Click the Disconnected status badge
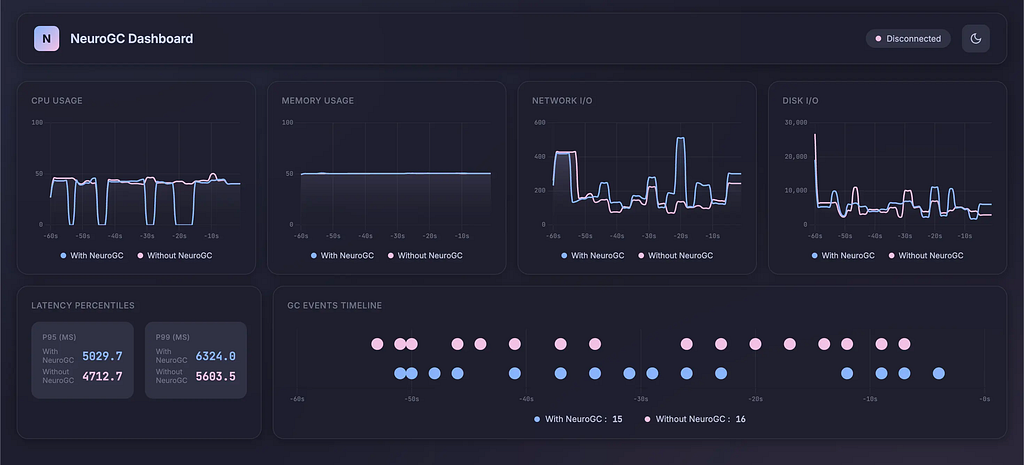The width and height of the screenshot is (1024, 465). (x=908, y=39)
